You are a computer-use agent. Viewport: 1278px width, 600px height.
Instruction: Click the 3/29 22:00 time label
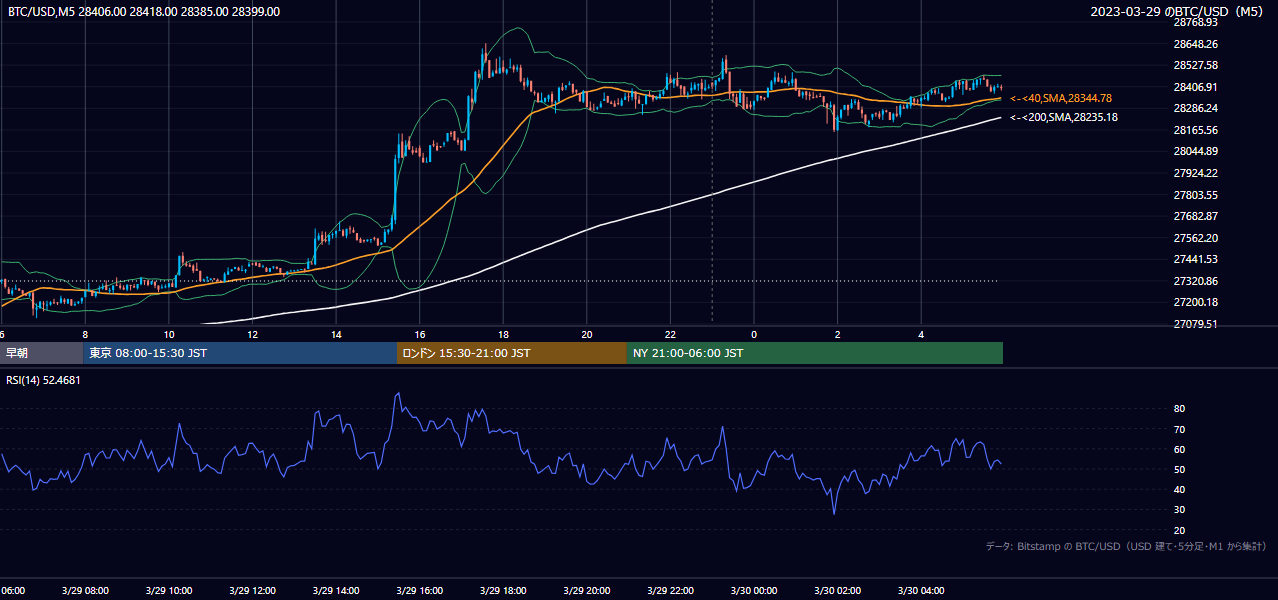coord(670,591)
